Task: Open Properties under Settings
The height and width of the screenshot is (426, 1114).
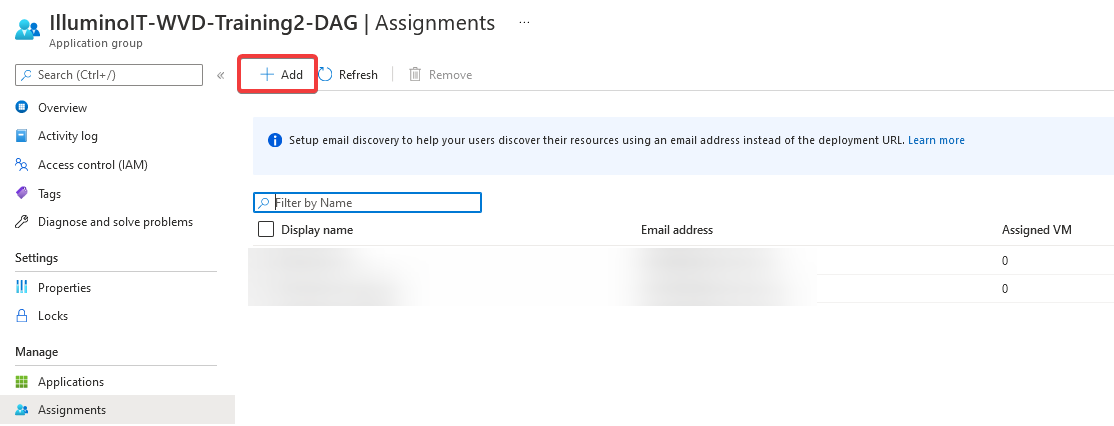Action: point(65,288)
